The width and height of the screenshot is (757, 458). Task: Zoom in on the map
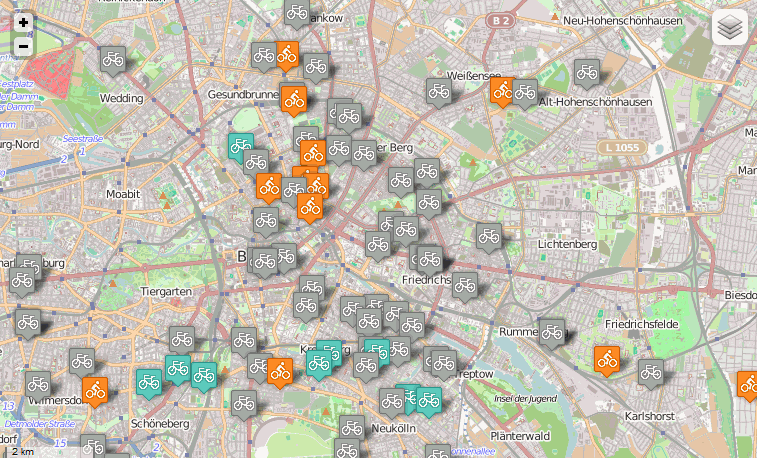tap(23, 23)
